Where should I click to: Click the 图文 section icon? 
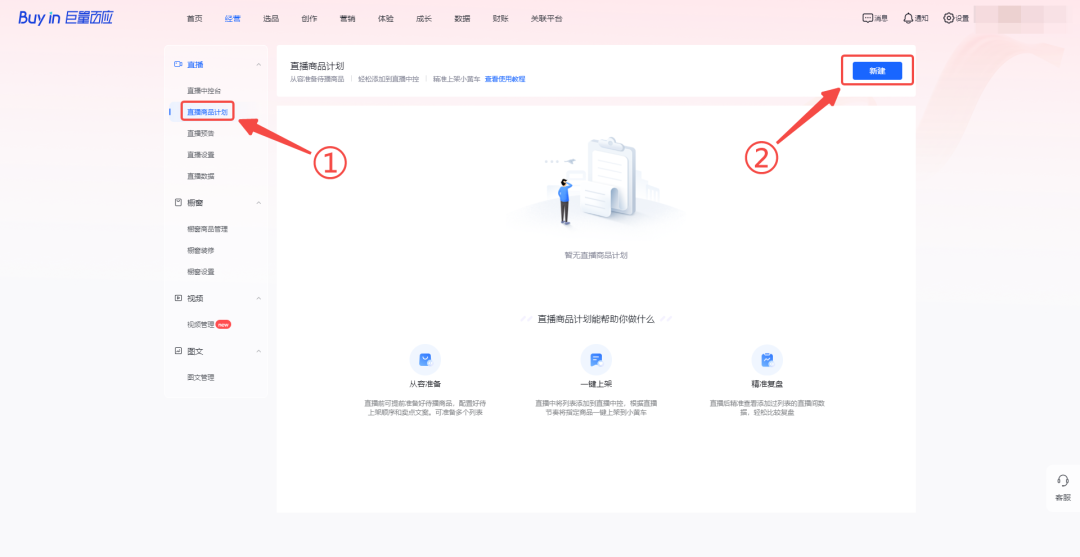click(178, 351)
